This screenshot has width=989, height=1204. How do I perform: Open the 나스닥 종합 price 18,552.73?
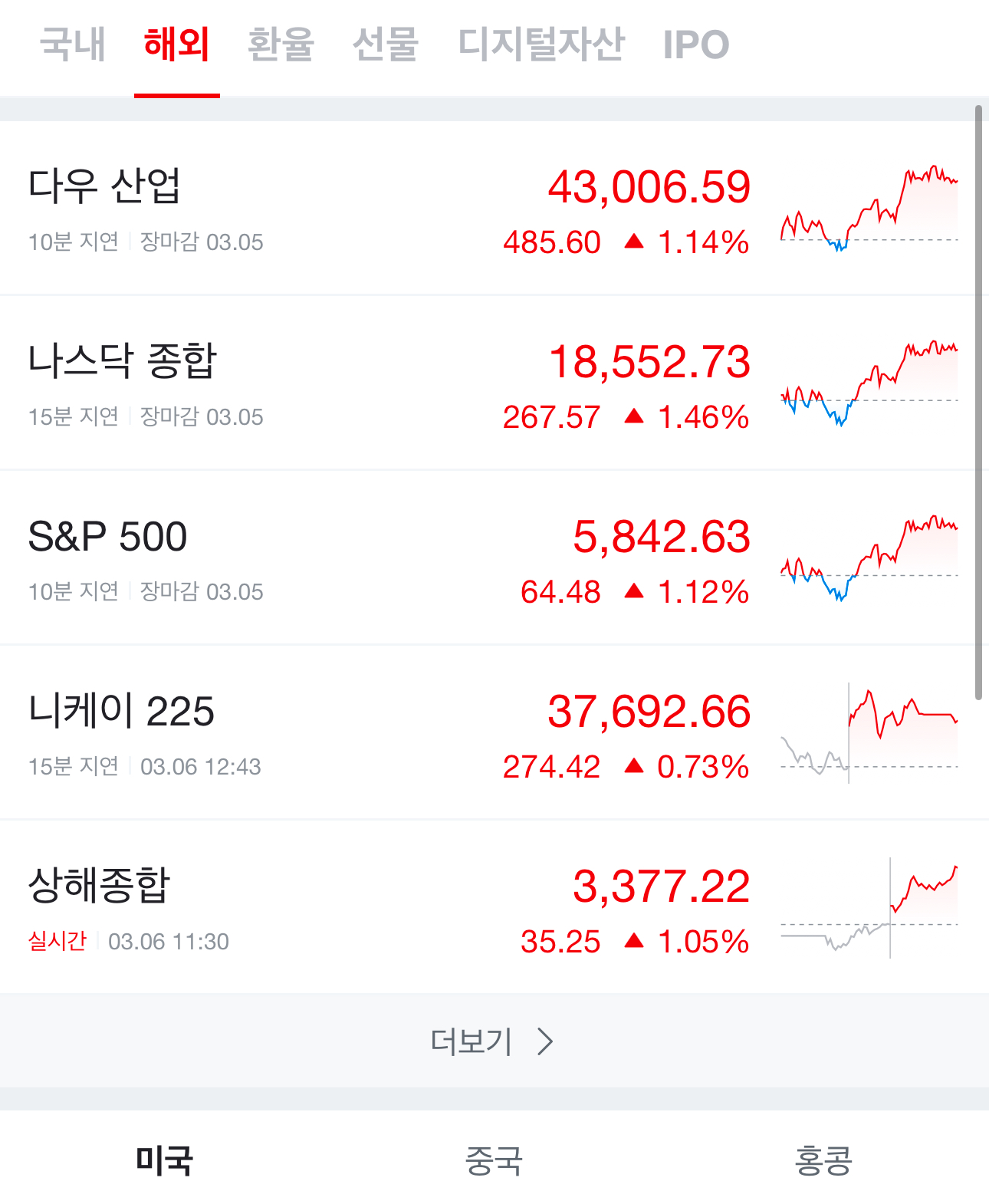[x=649, y=361]
